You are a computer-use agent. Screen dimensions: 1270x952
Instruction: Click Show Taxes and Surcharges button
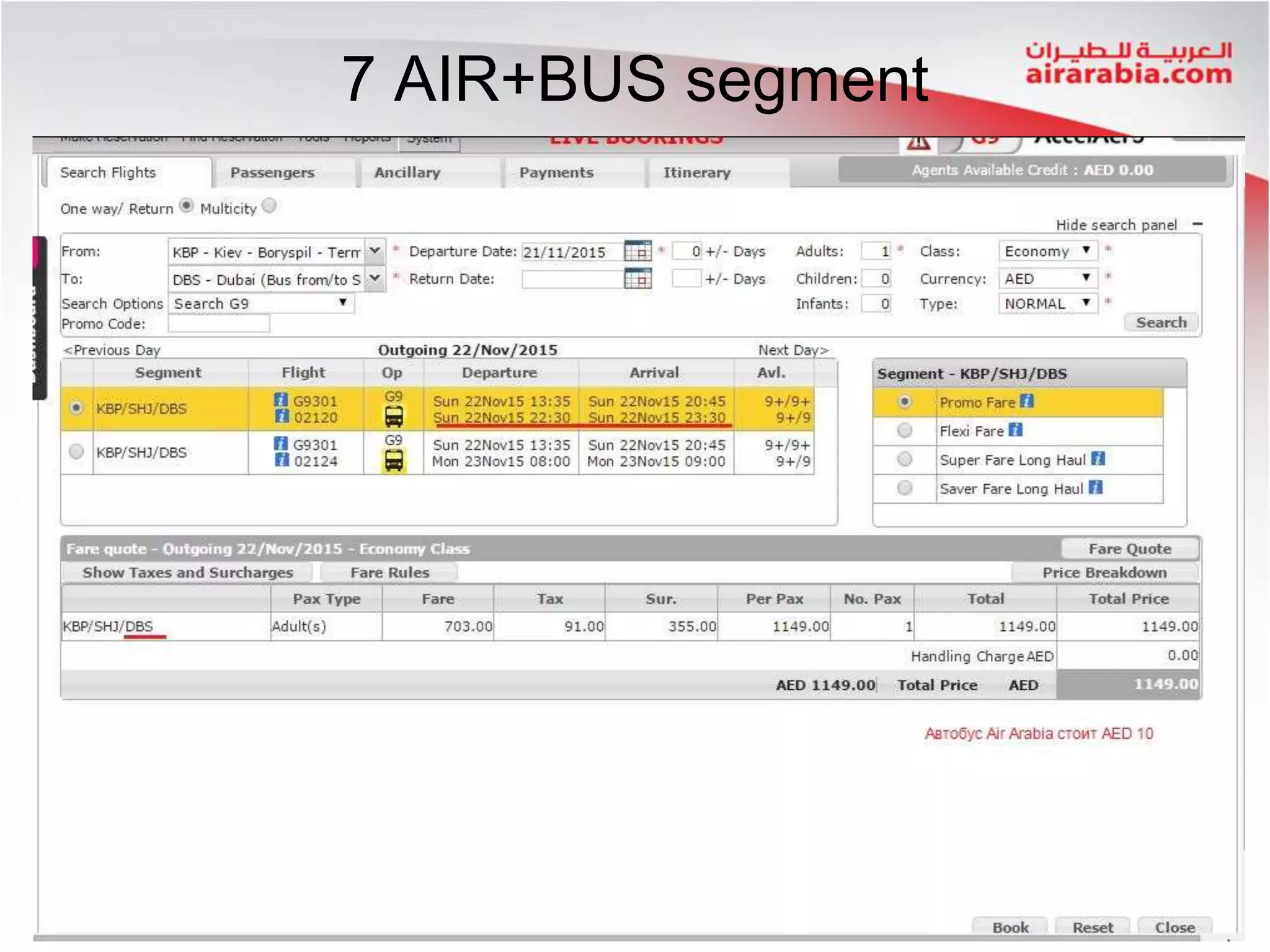(187, 572)
